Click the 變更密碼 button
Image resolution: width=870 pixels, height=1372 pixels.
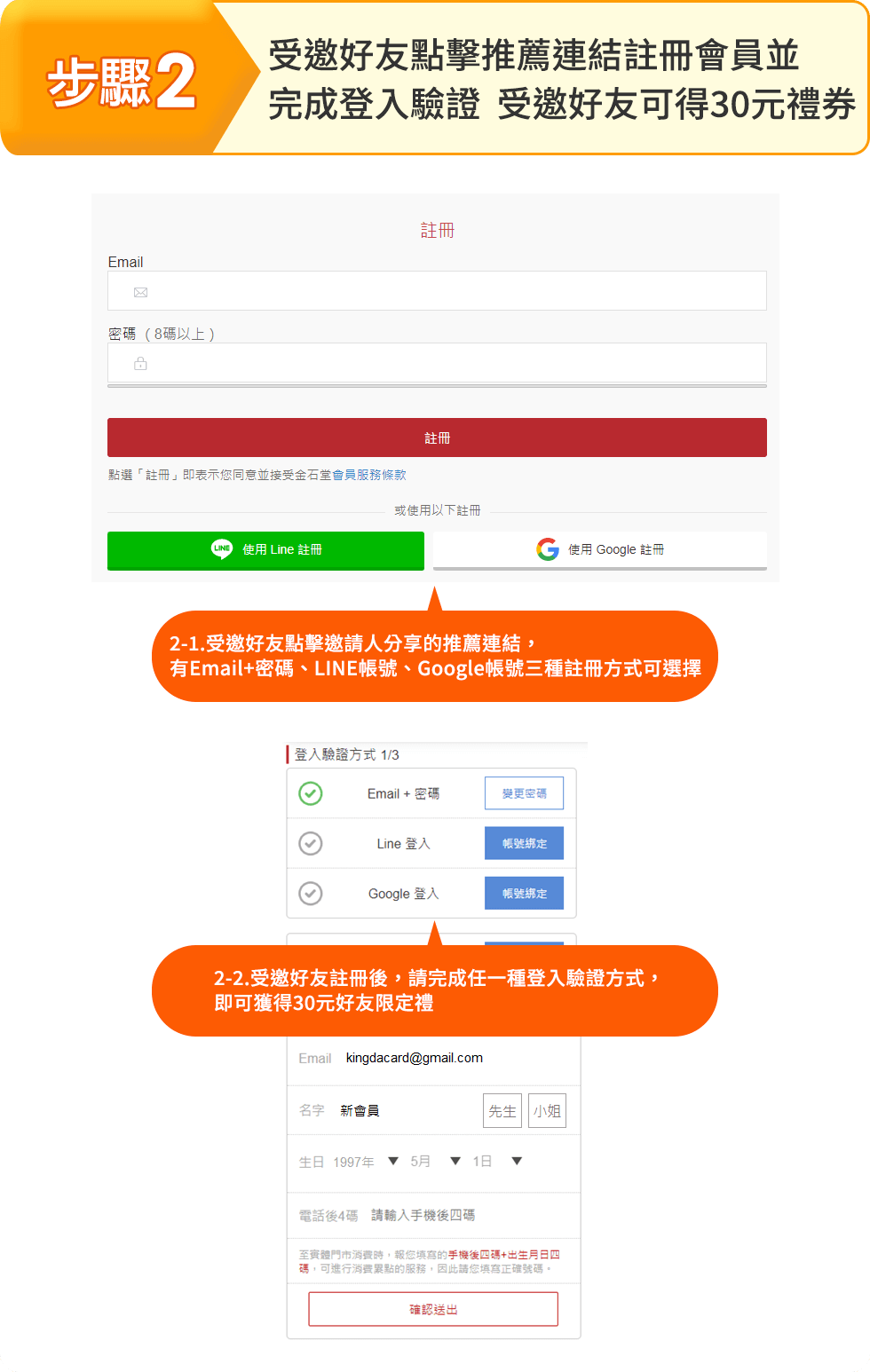point(524,793)
